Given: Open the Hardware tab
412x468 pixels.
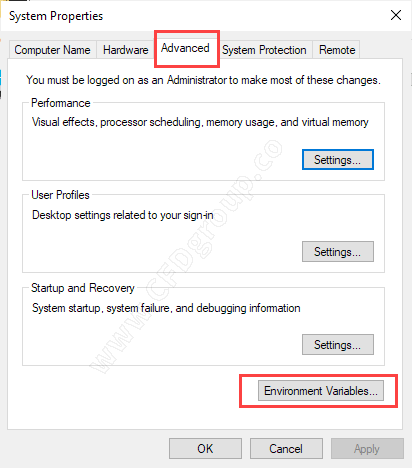Looking at the screenshot, I should point(126,50).
